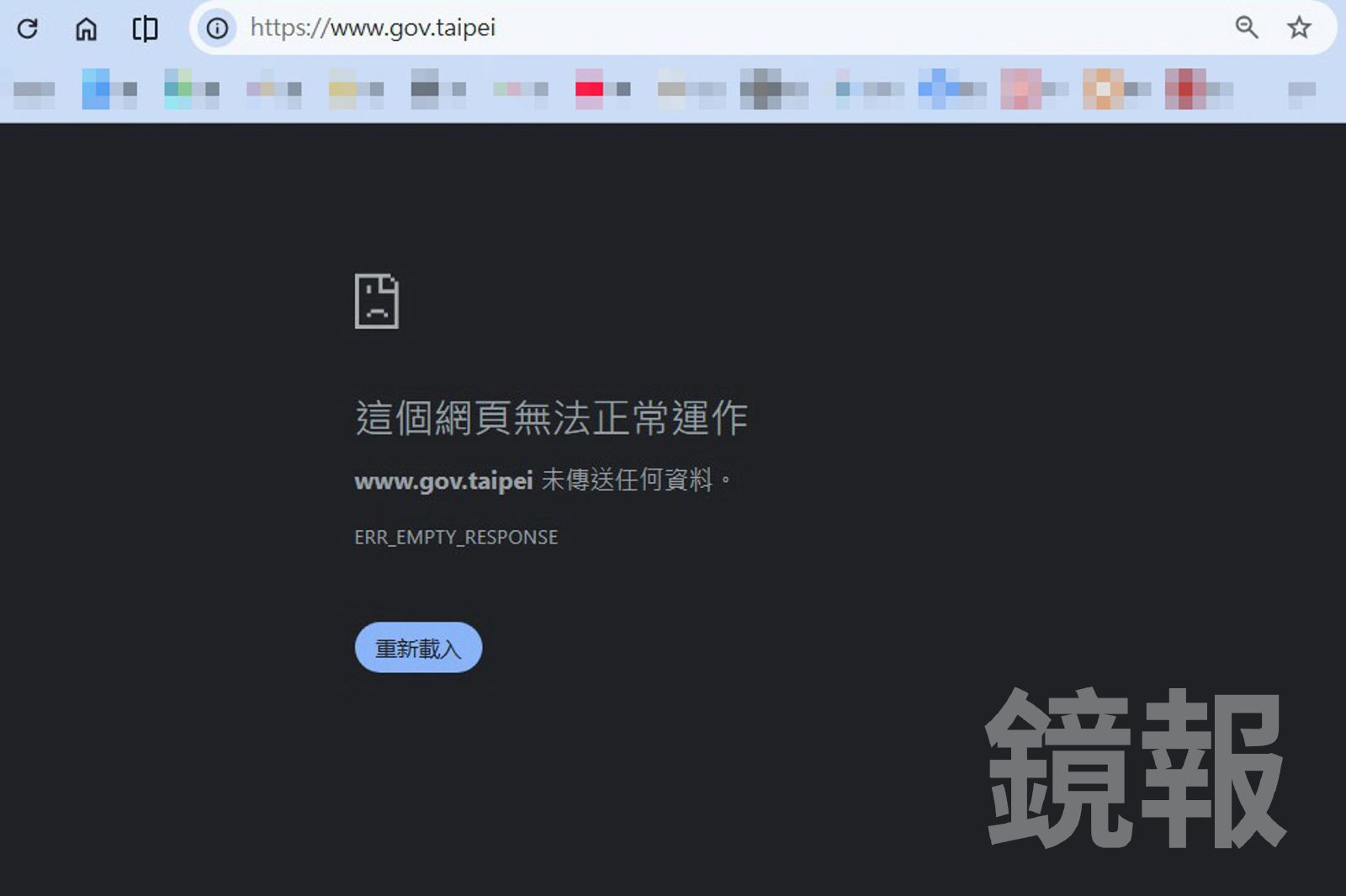Open the browser home page icon
1346x896 pixels.
(x=86, y=29)
